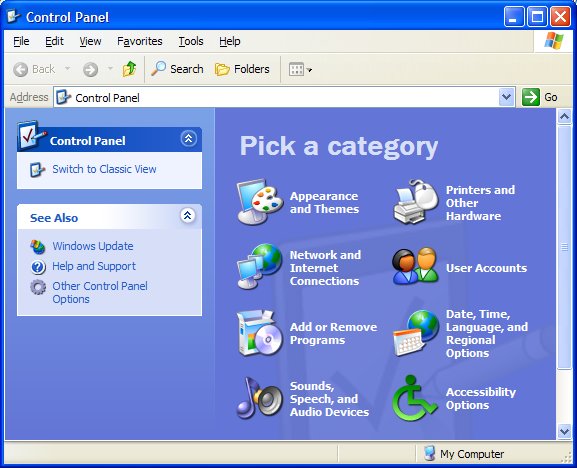577x468 pixels.
Task: Expand the Address bar dropdown
Action: click(507, 97)
